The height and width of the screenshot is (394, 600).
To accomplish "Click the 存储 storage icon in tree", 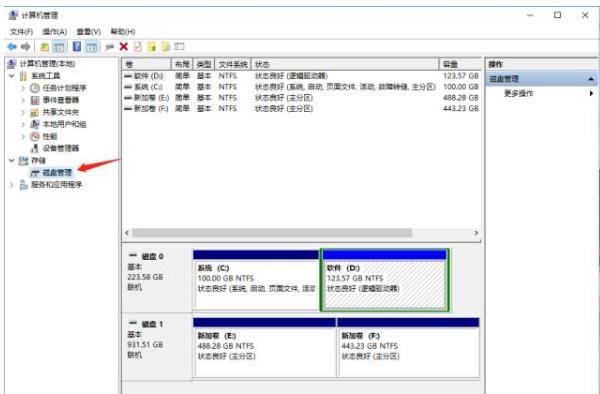I will pos(24,160).
